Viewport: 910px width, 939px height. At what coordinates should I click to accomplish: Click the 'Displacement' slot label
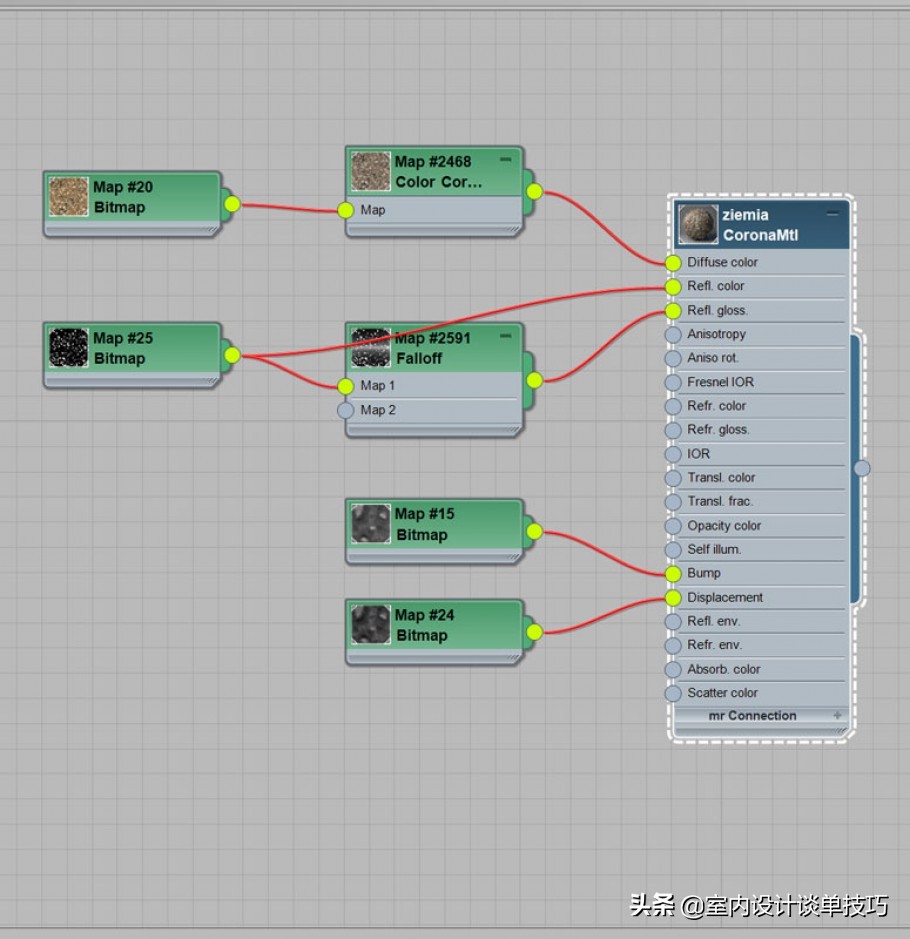pos(725,598)
